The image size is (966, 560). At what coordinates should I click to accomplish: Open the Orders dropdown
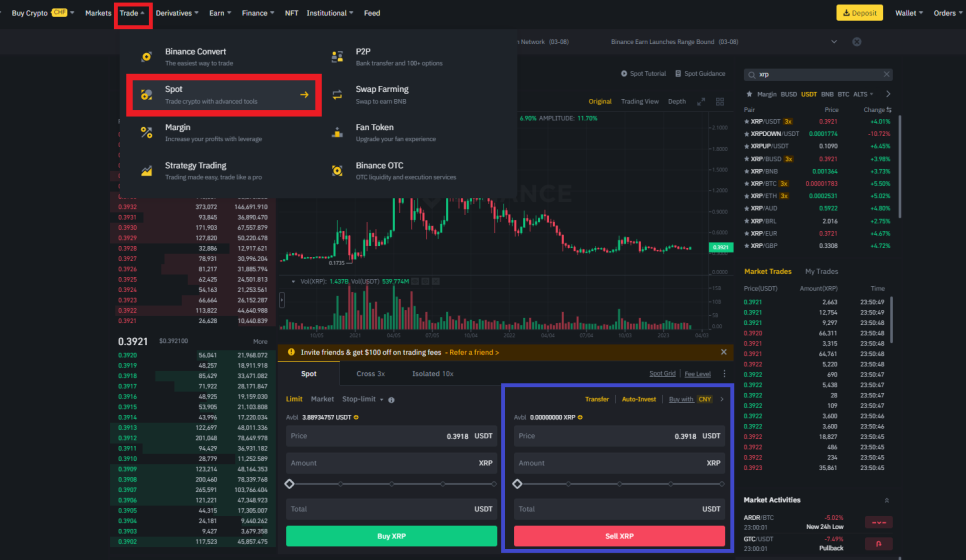(x=948, y=13)
